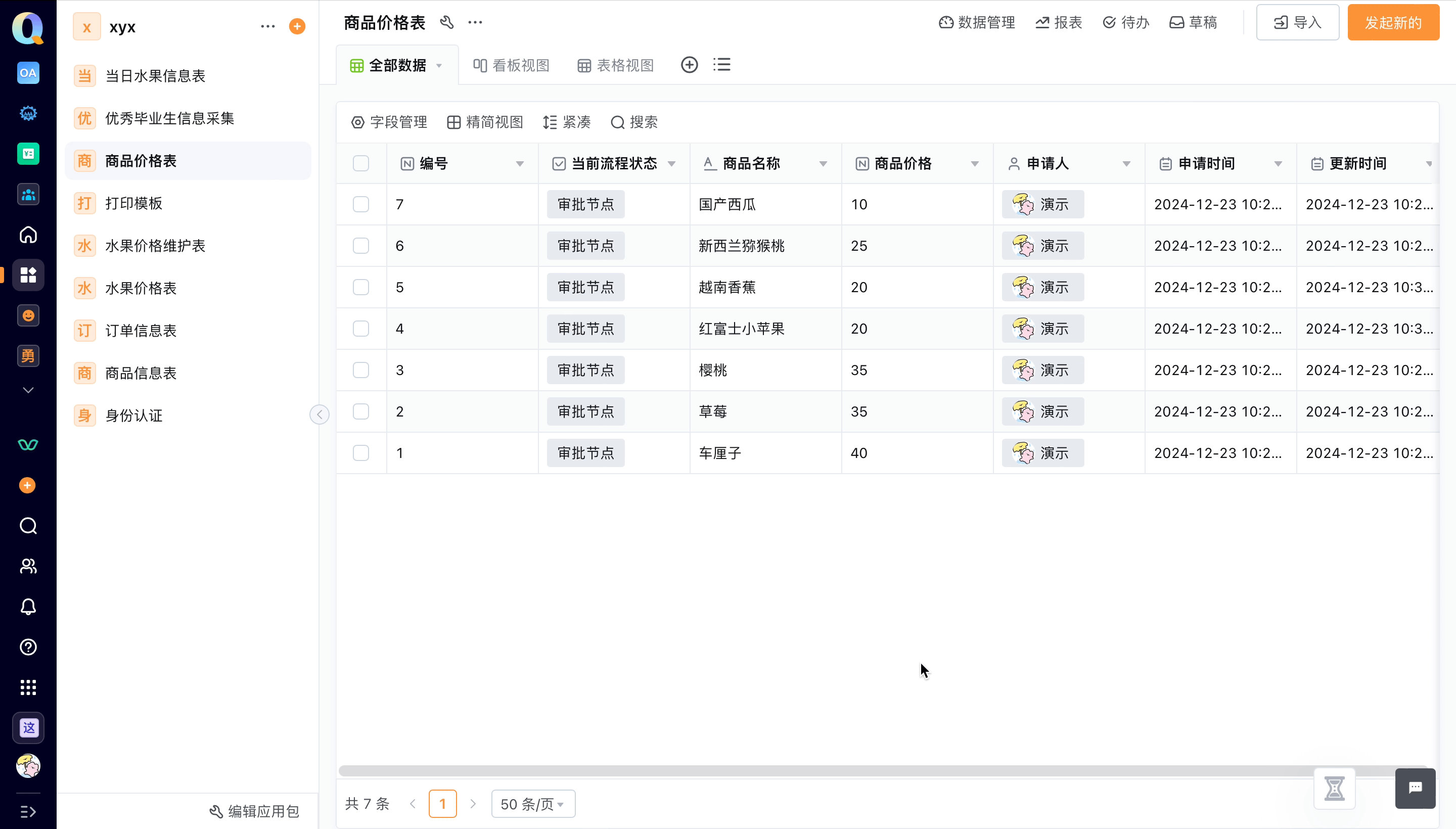1456x829 pixels.
Task: Open the view list icon next to plus
Action: [721, 64]
